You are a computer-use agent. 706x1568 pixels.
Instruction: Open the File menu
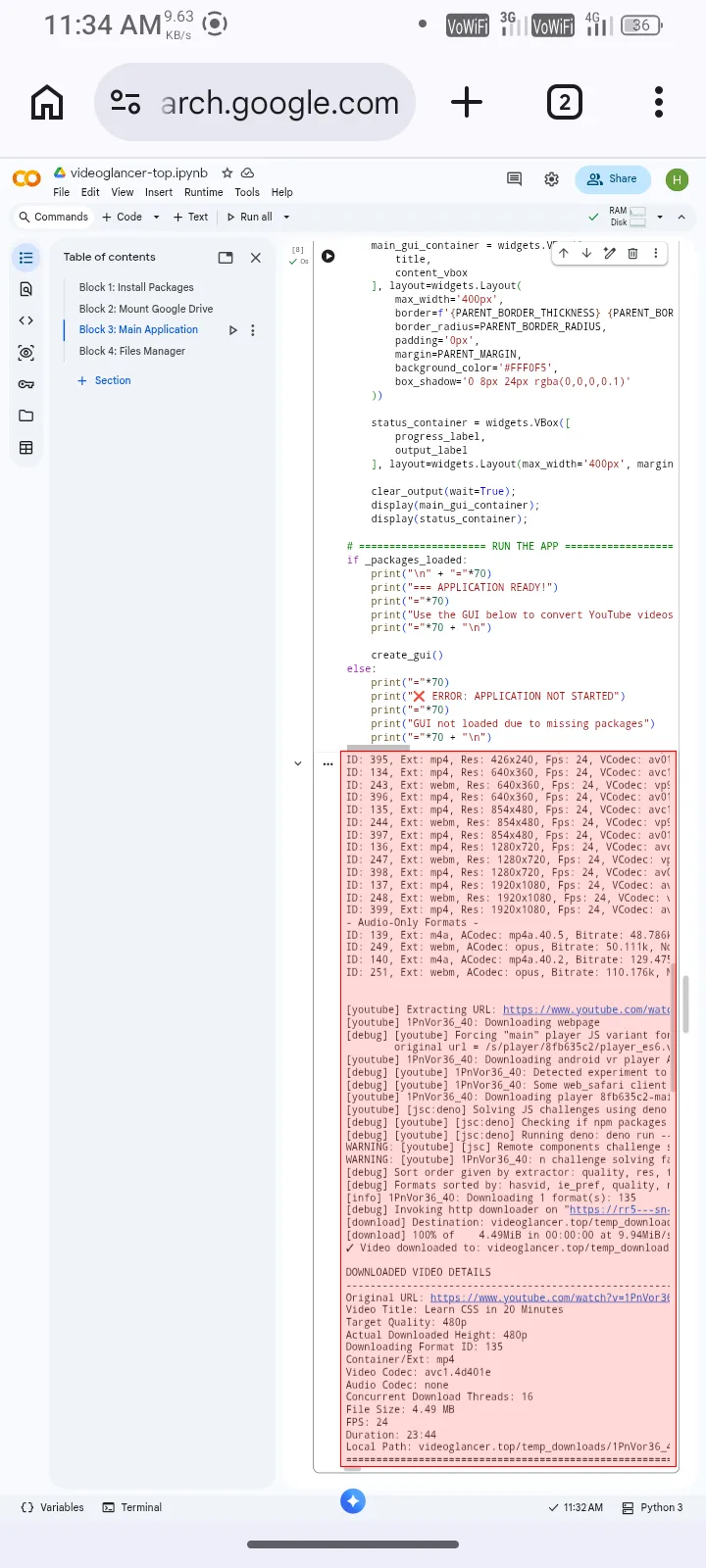pyautogui.click(x=61, y=192)
